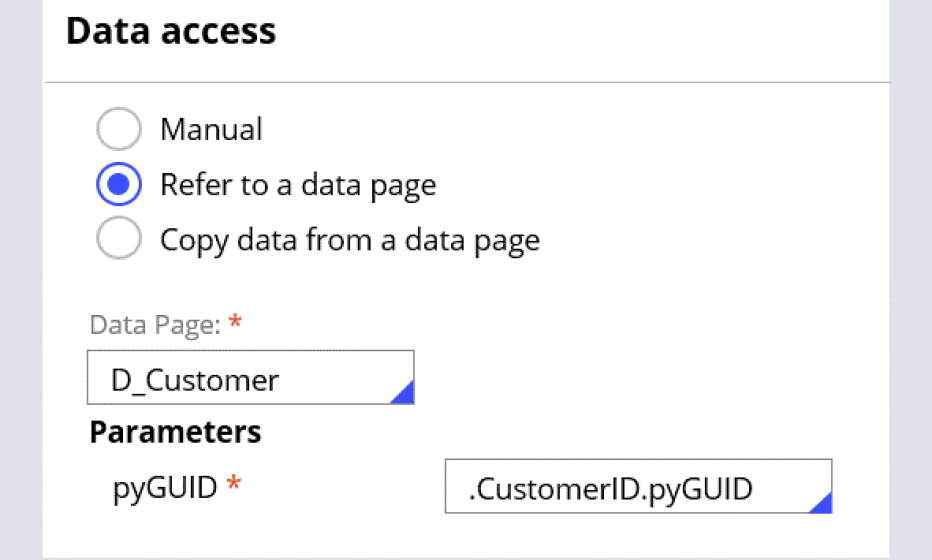Click the Copy data from a data page label
Viewport: 932px width, 560px height.
pyautogui.click(x=350, y=241)
